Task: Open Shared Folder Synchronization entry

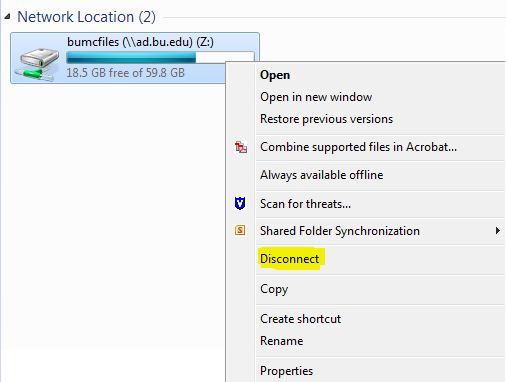Action: pyautogui.click(x=340, y=231)
